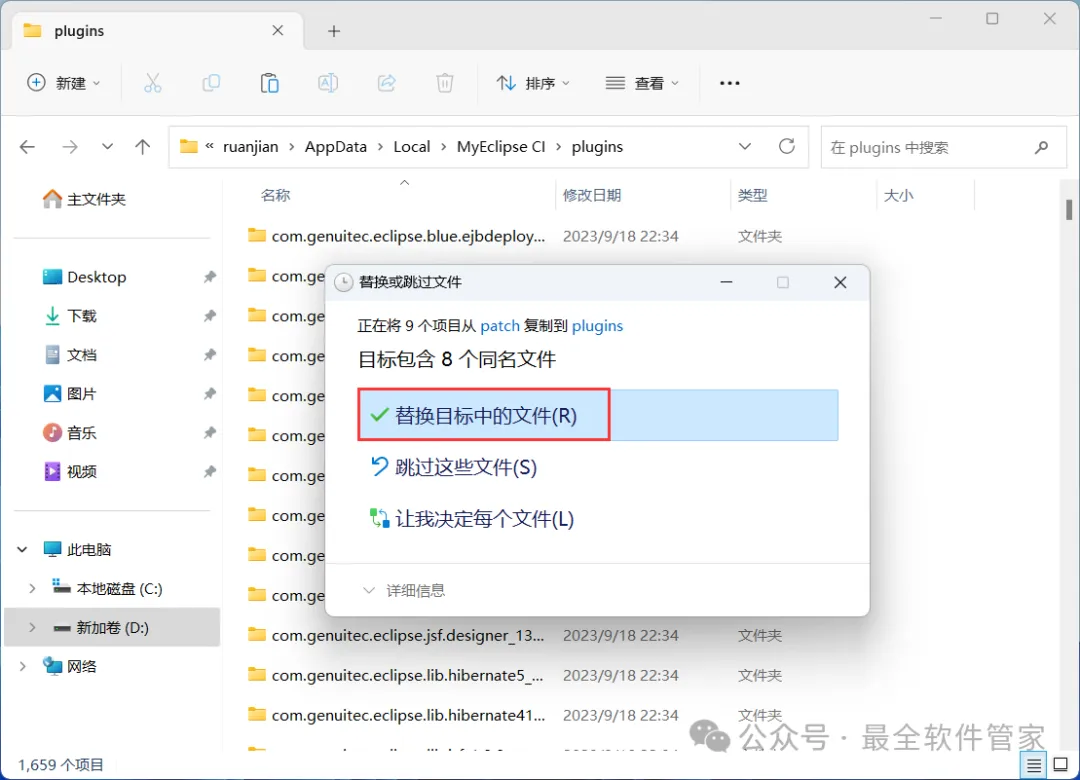This screenshot has height=780, width=1080.
Task: Open 图片 pictures in sidebar
Action: 70,393
